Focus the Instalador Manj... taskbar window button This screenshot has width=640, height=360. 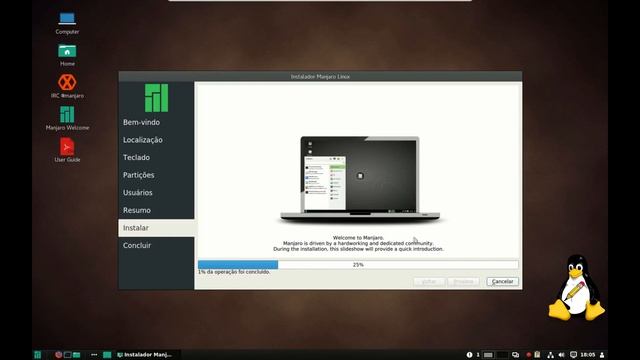(x=148, y=355)
